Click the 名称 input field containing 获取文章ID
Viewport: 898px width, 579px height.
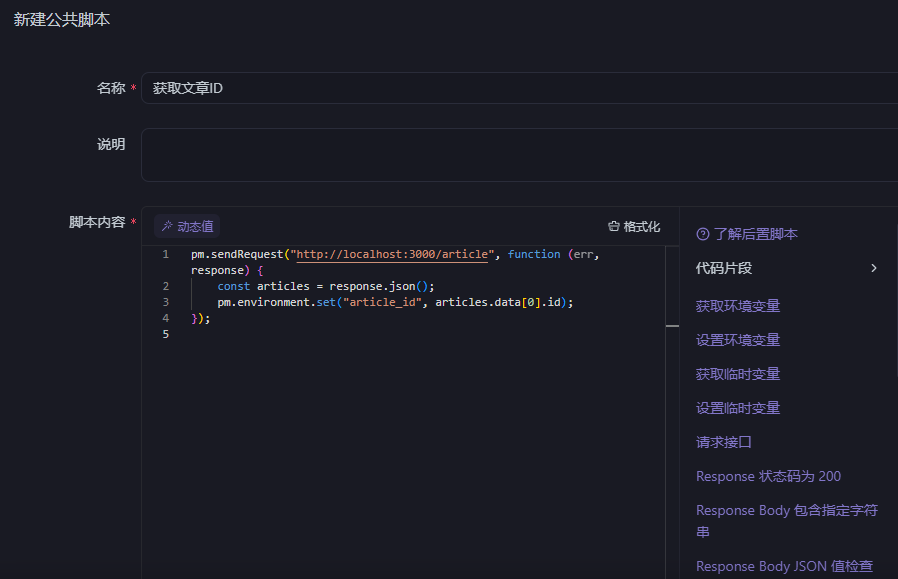(x=519, y=88)
